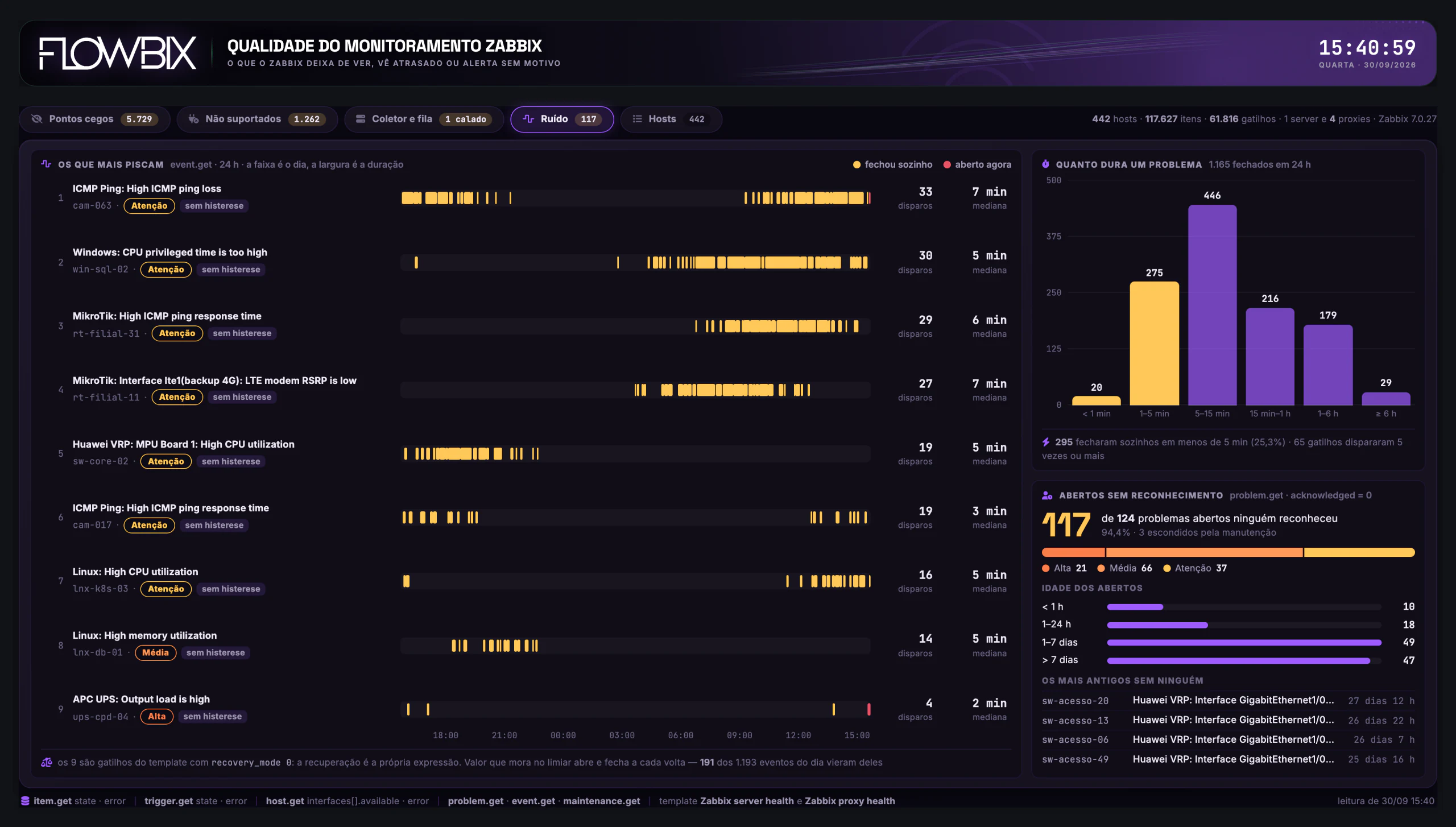Click the pulse icon in the Ruído tab
The height and width of the screenshot is (827, 1456).
point(528,119)
